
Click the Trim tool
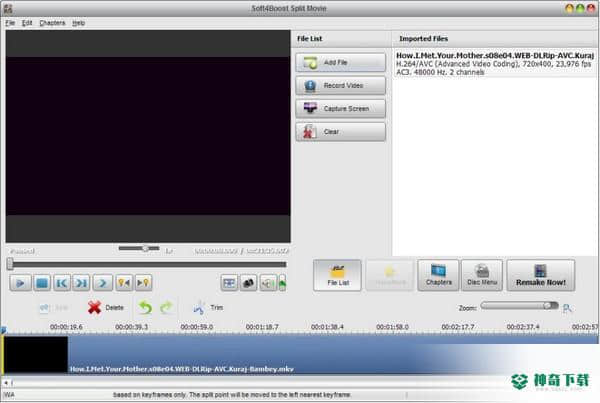click(208, 307)
